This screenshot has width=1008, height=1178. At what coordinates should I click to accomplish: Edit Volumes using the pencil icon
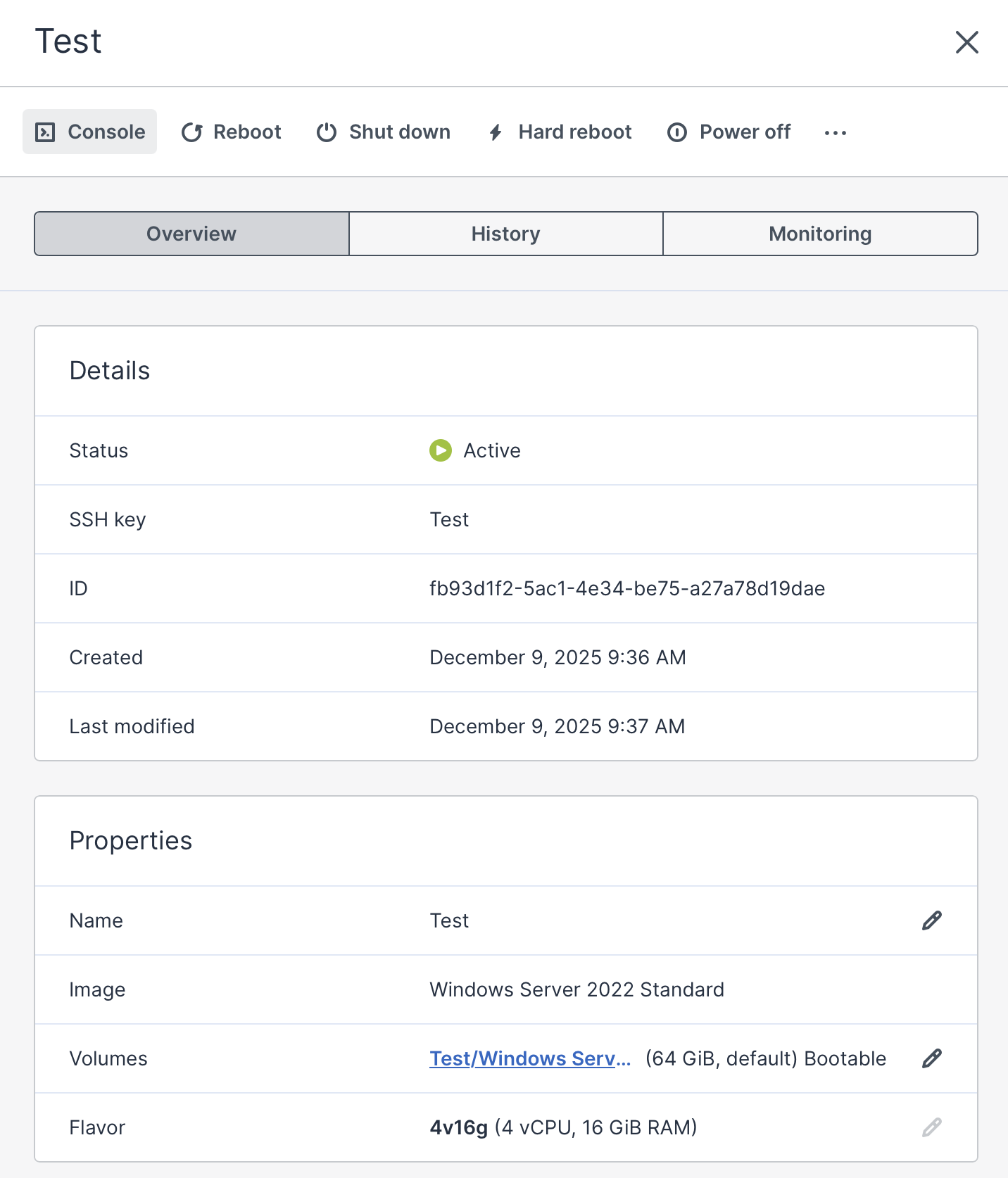click(x=931, y=1058)
